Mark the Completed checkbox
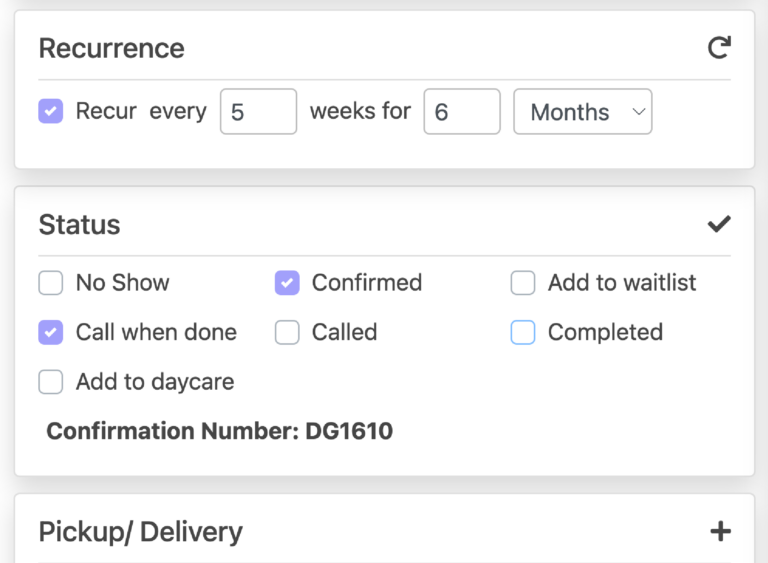The width and height of the screenshot is (768, 563). click(523, 332)
